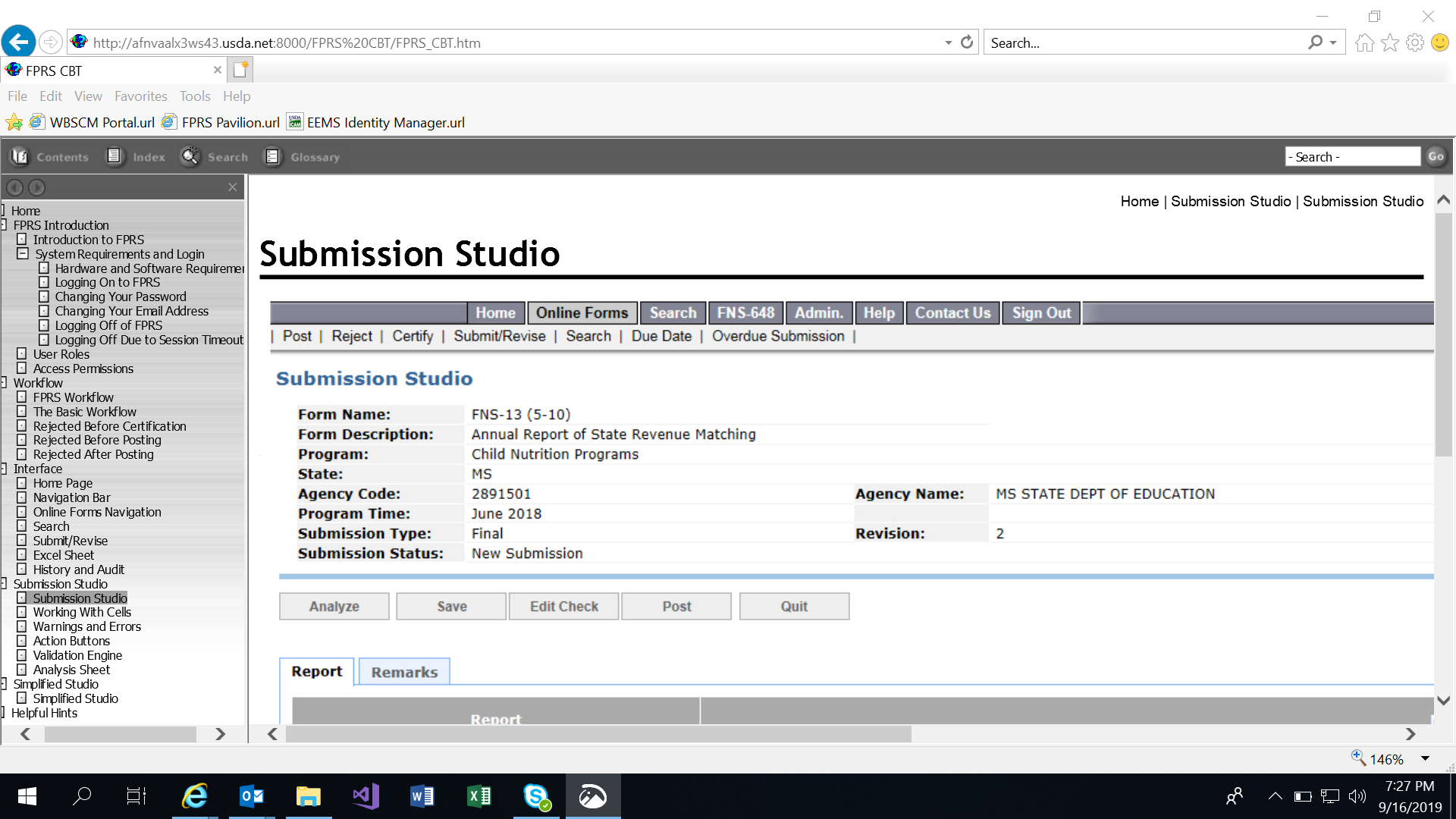
Task: Collapse System Requirements and Login tree node
Action: point(23,254)
